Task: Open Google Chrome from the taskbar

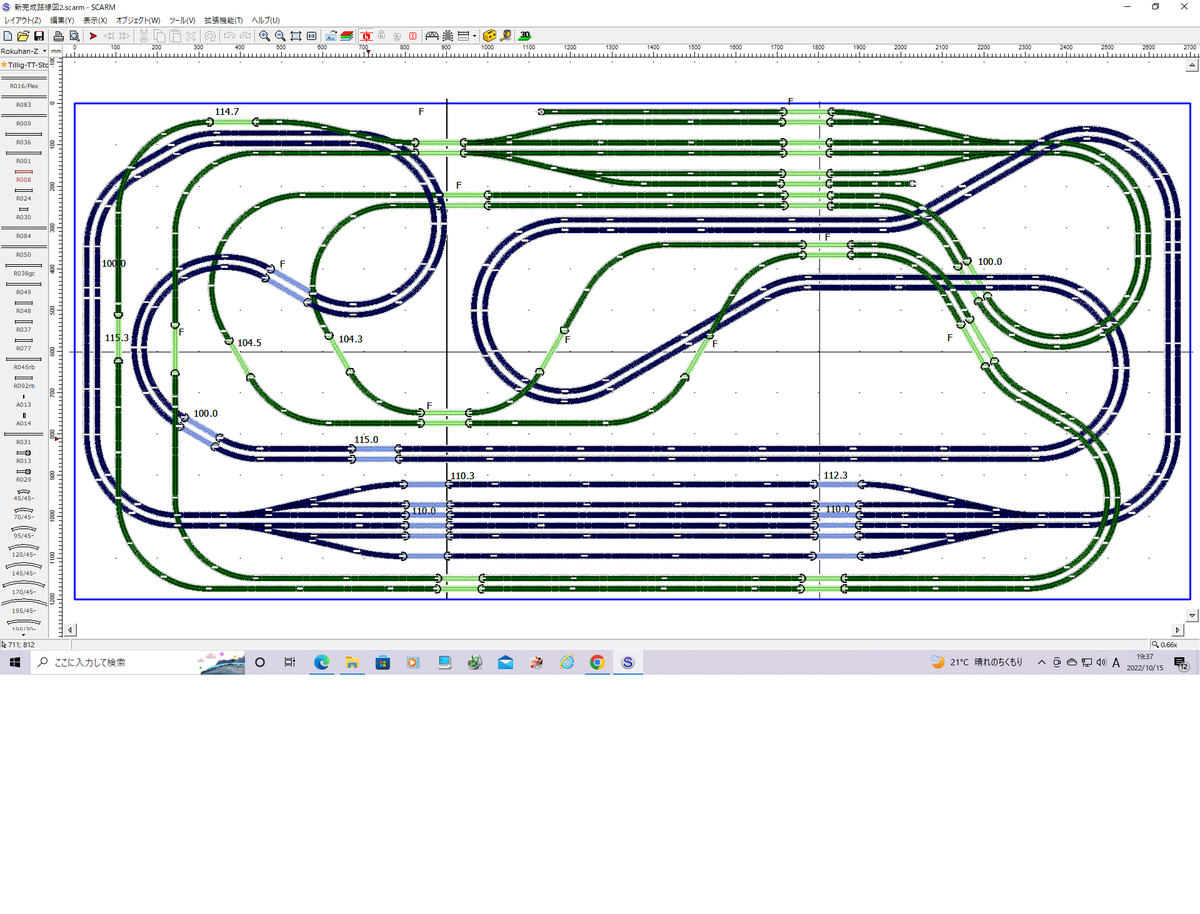Action: pos(597,662)
